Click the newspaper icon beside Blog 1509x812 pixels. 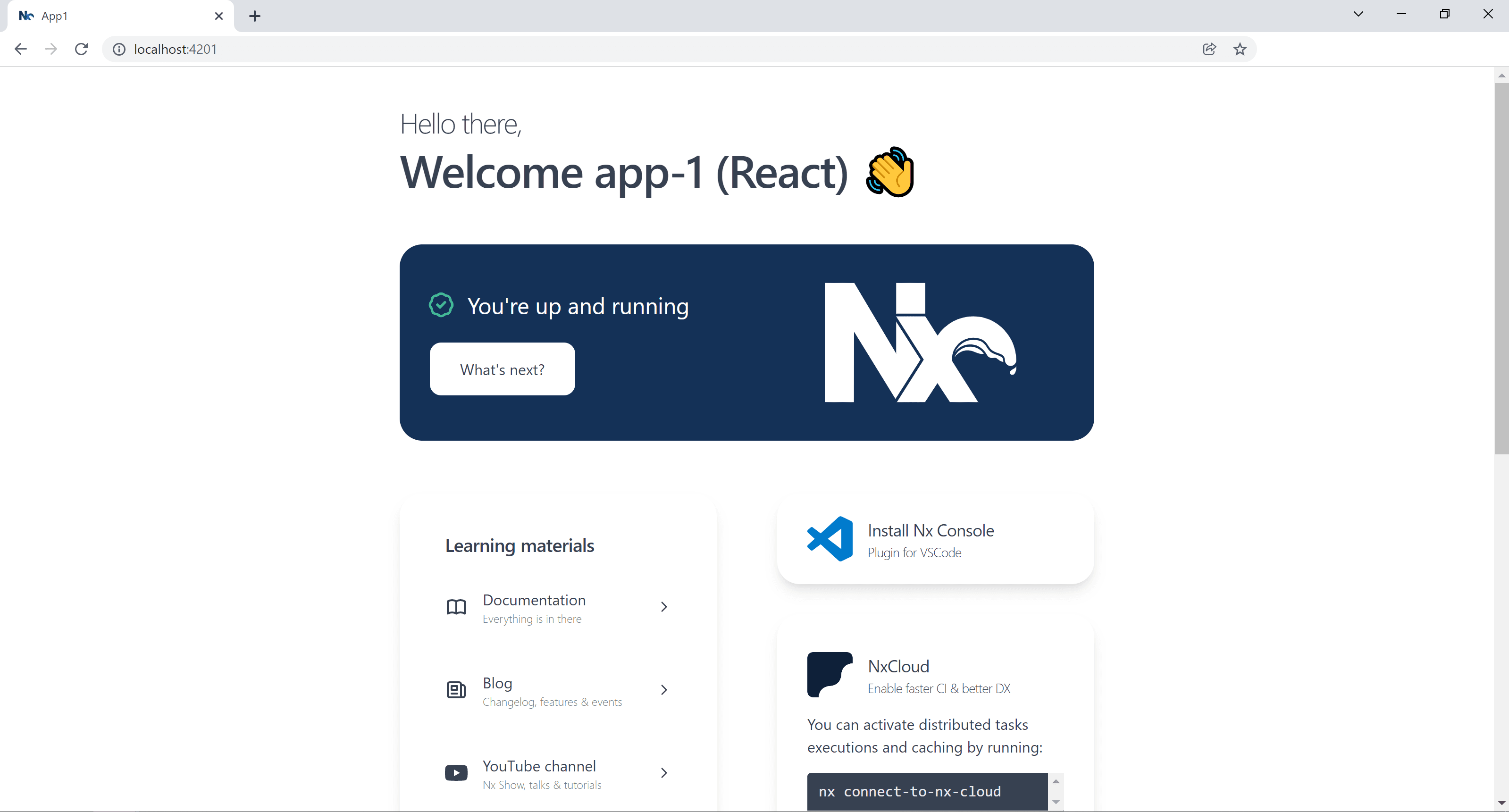(456, 690)
